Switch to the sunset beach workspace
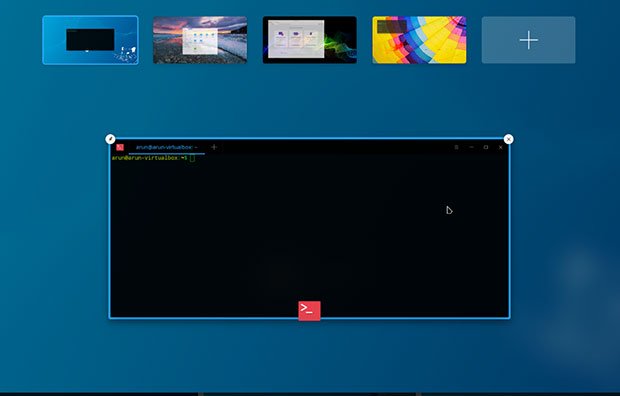The width and height of the screenshot is (620, 396). [200, 40]
